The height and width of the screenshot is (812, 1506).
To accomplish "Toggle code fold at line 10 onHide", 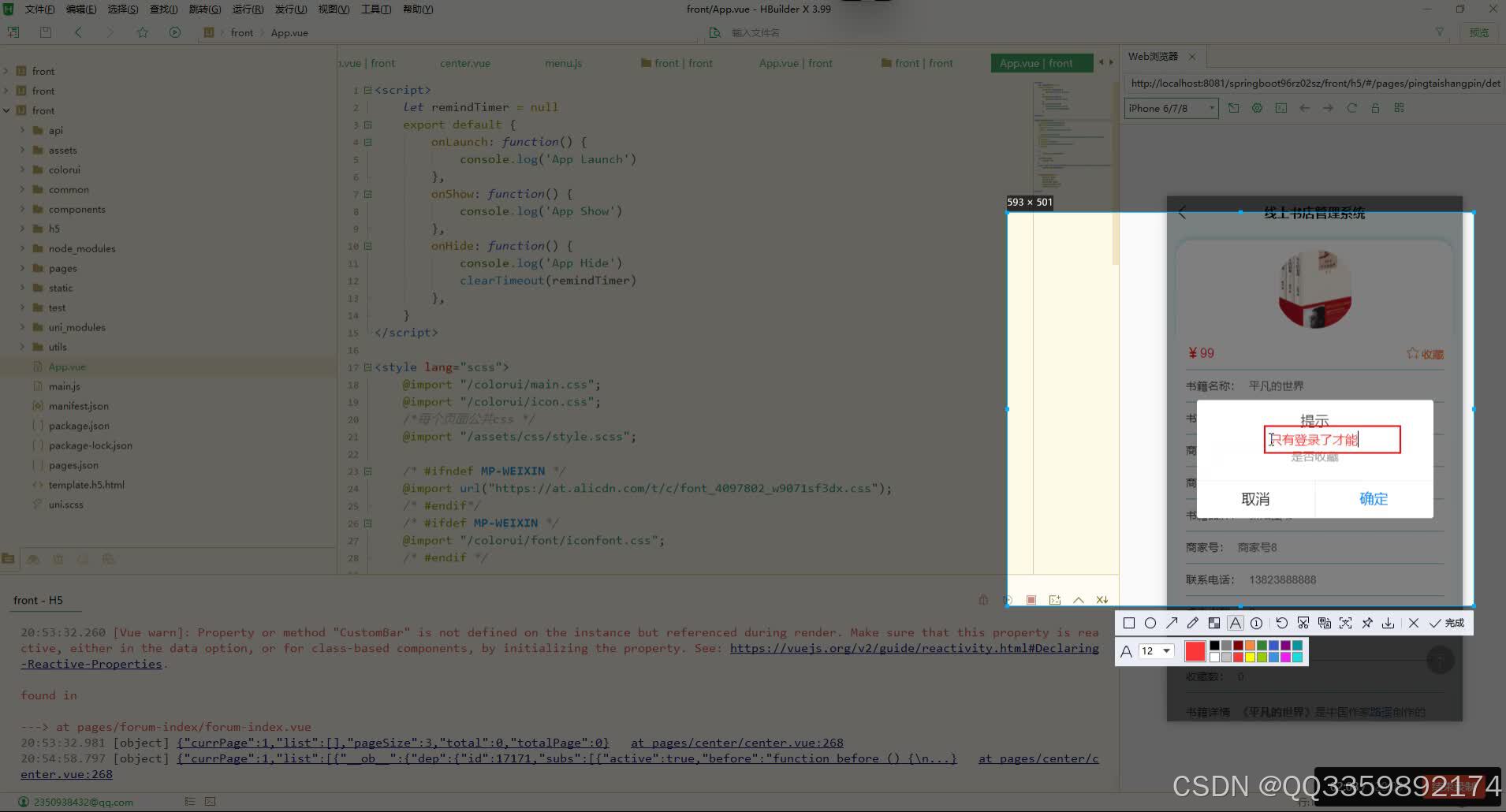I will [x=367, y=246].
